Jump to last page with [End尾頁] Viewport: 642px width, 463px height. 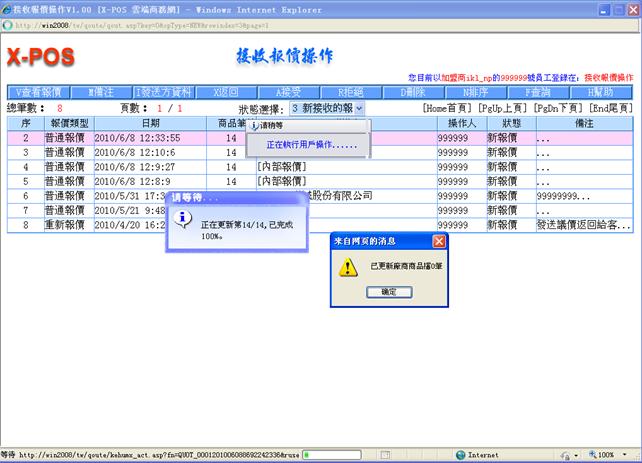click(610, 108)
